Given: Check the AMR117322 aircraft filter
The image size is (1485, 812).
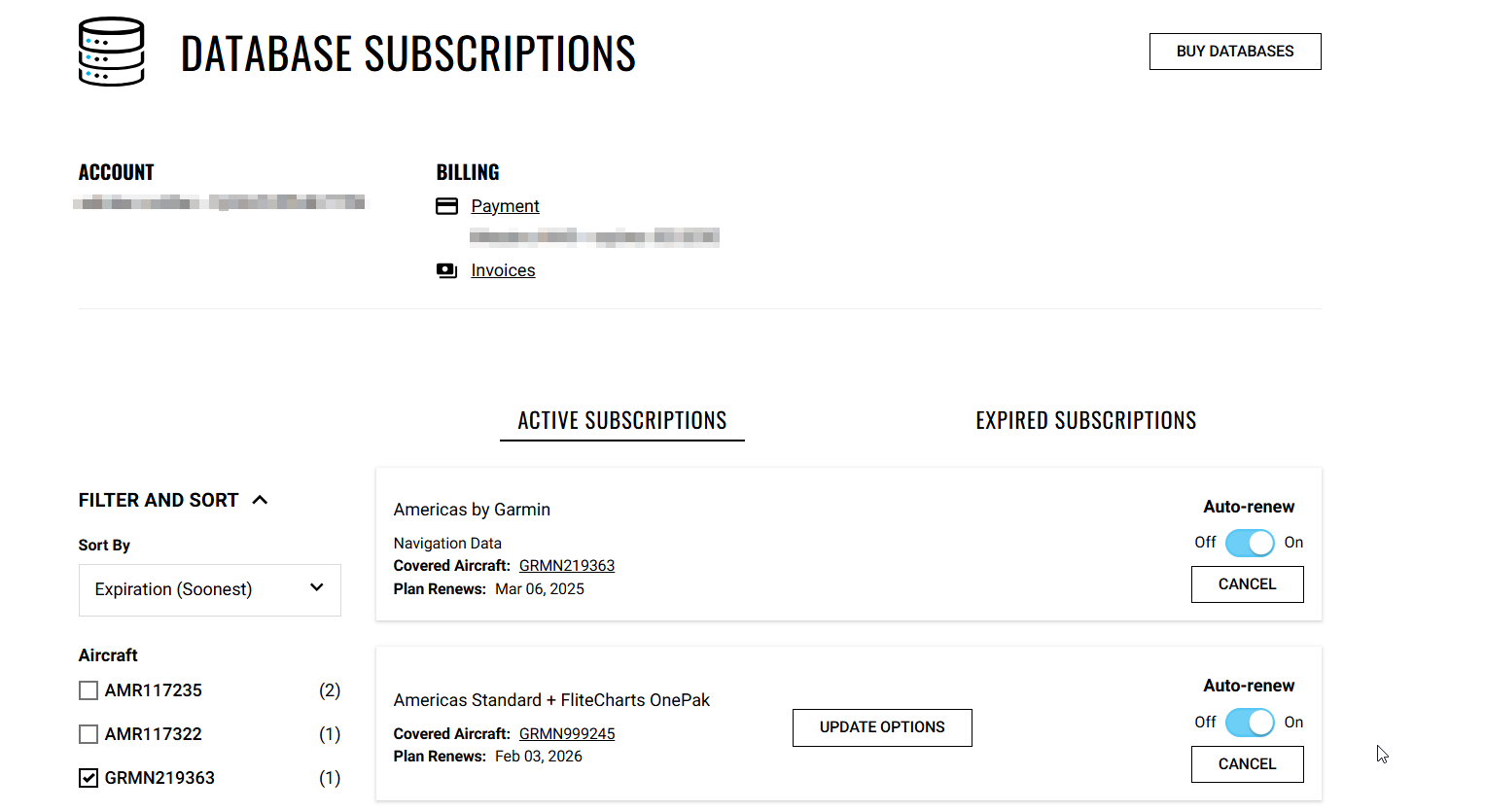Looking at the screenshot, I should pyautogui.click(x=88, y=734).
